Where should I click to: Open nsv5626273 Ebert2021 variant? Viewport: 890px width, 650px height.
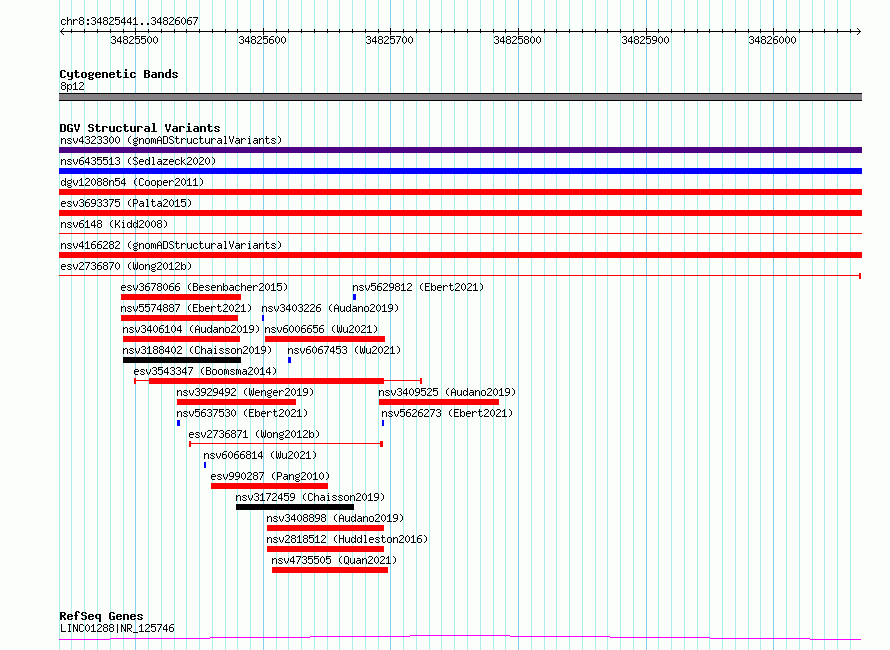pyautogui.click(x=447, y=413)
